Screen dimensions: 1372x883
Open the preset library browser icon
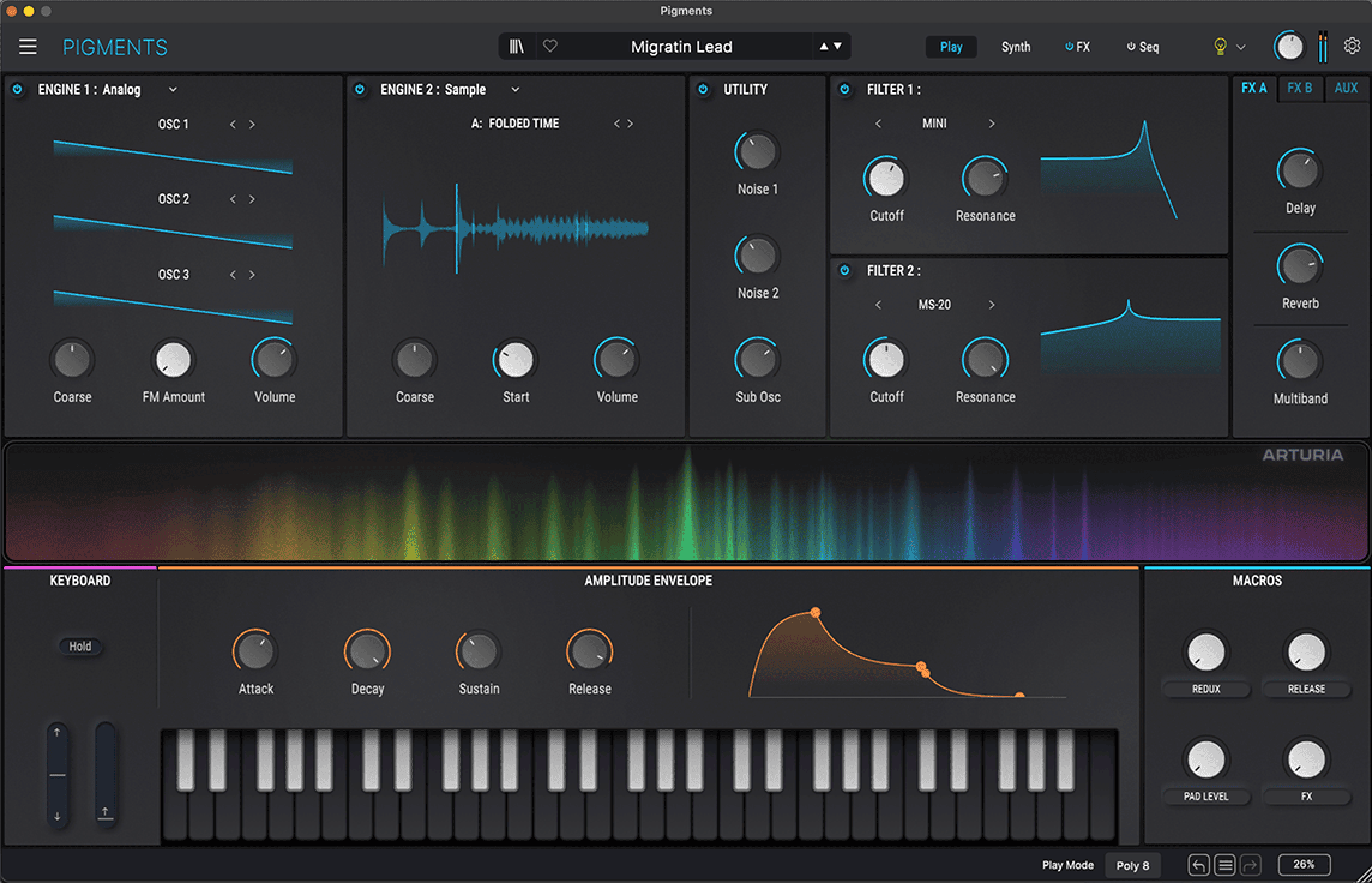pos(516,46)
